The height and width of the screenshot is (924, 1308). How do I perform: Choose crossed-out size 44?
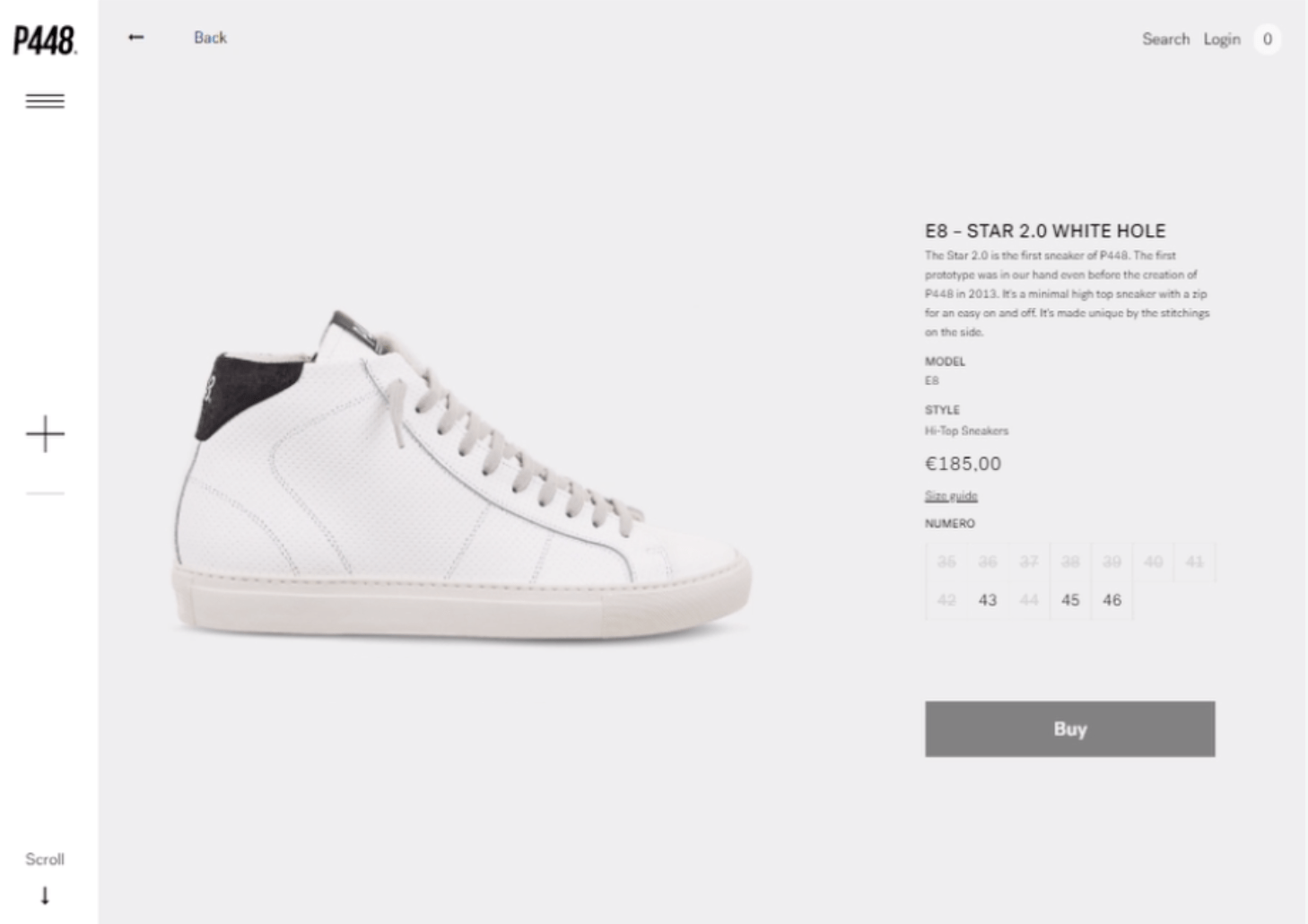(x=1029, y=600)
